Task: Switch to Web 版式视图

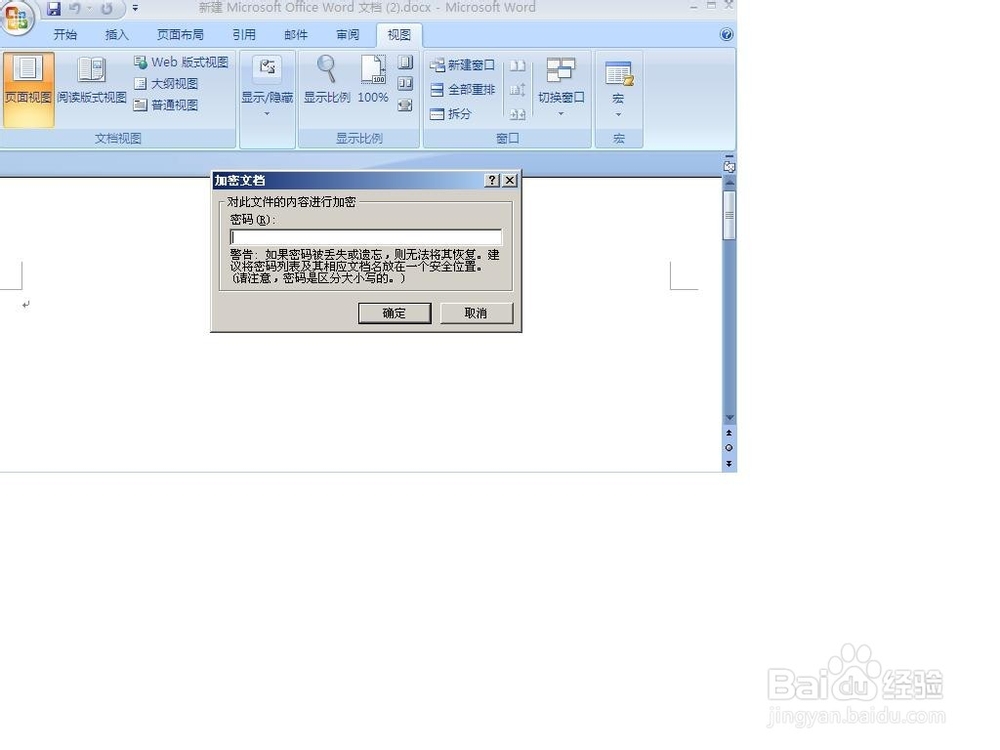Action: coord(181,62)
